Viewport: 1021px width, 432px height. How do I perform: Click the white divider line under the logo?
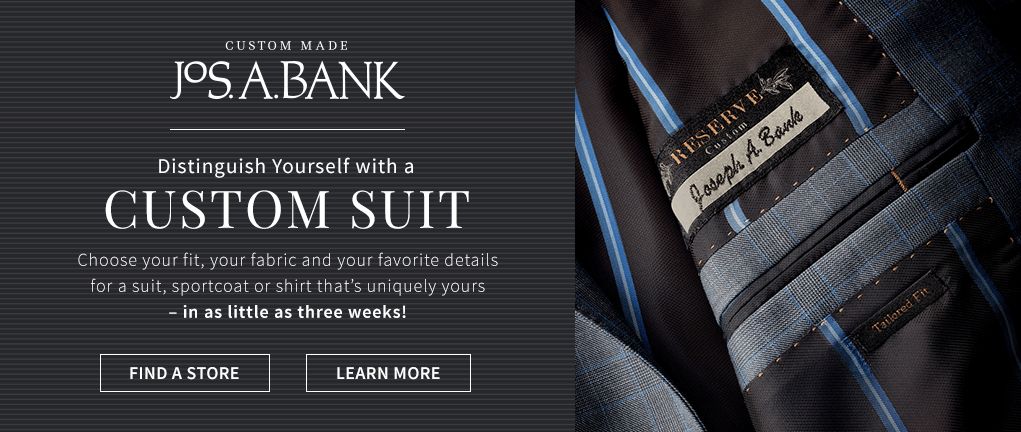[287, 129]
